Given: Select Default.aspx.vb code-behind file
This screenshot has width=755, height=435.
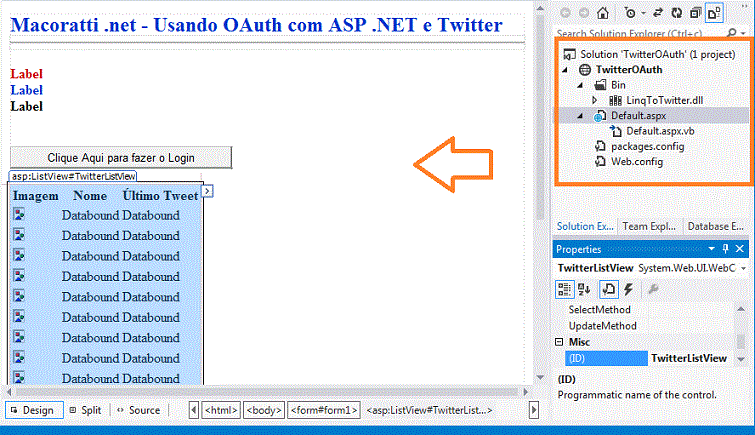Looking at the screenshot, I should click(660, 131).
